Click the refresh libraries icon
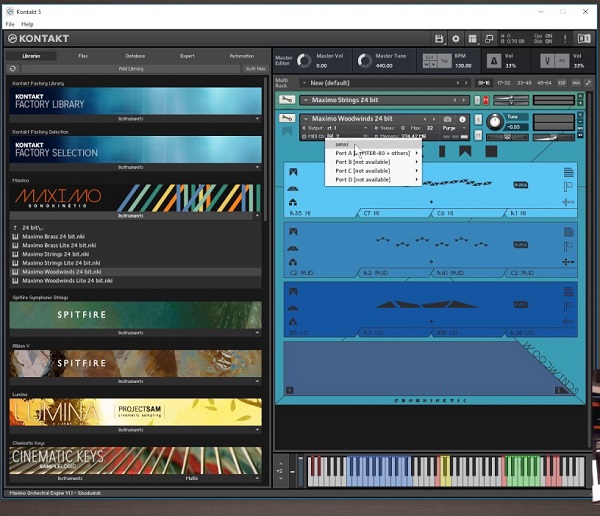The height and width of the screenshot is (516, 600). (x=13, y=69)
